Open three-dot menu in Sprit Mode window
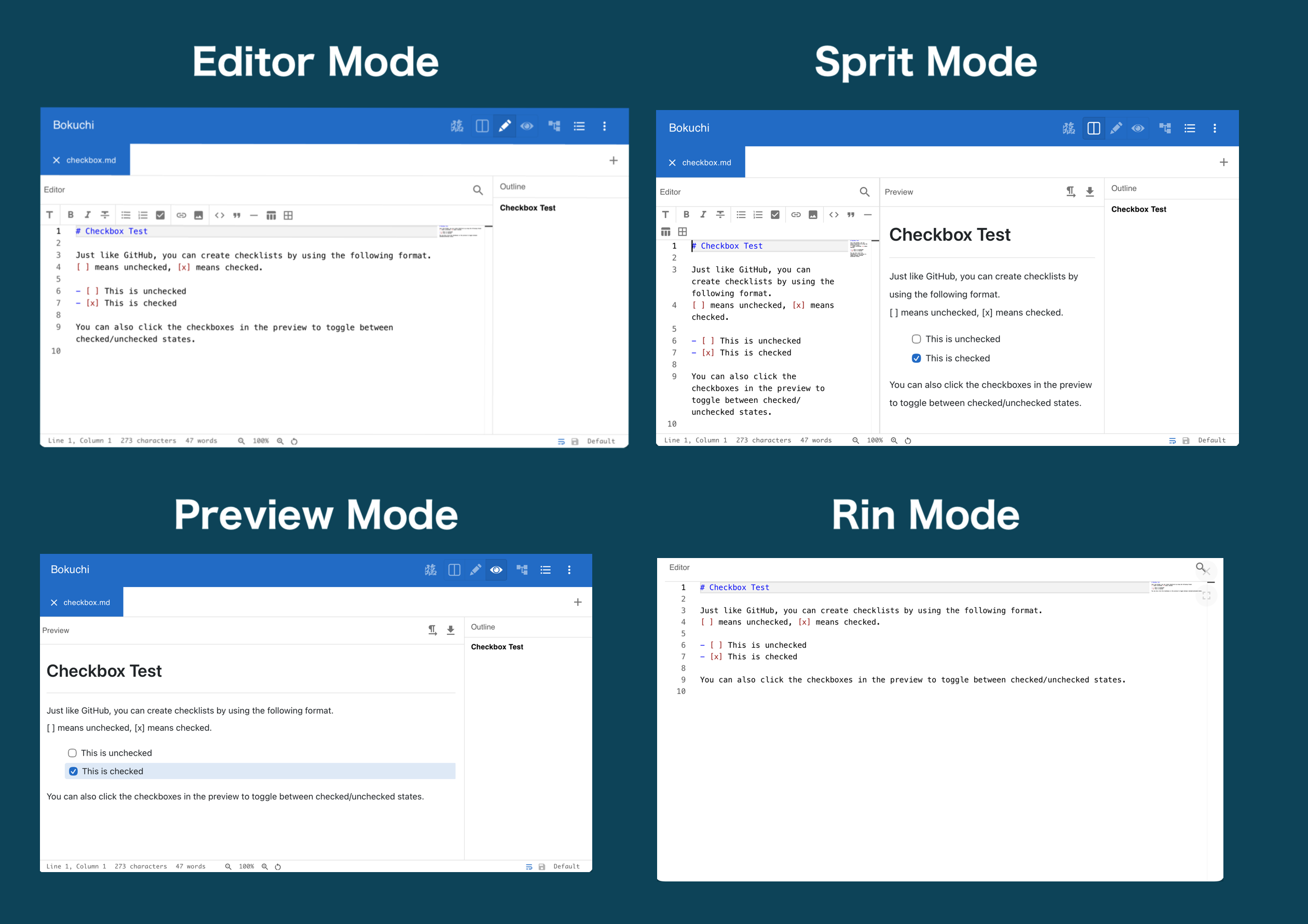 coord(1215,128)
